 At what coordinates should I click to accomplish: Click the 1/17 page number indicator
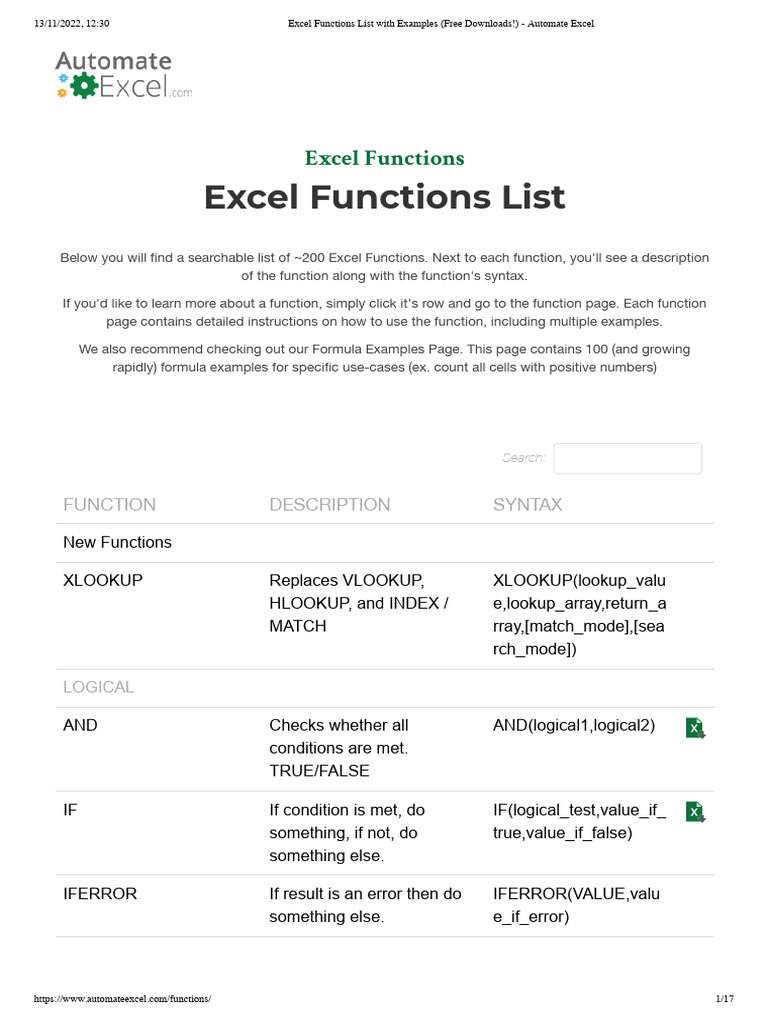coord(725,999)
